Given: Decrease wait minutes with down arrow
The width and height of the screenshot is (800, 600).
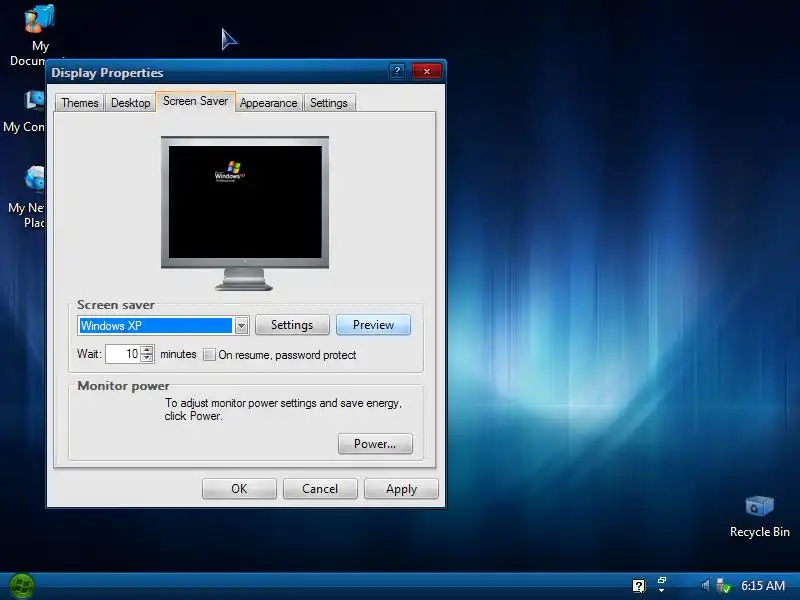Looking at the screenshot, I should 147,358.
